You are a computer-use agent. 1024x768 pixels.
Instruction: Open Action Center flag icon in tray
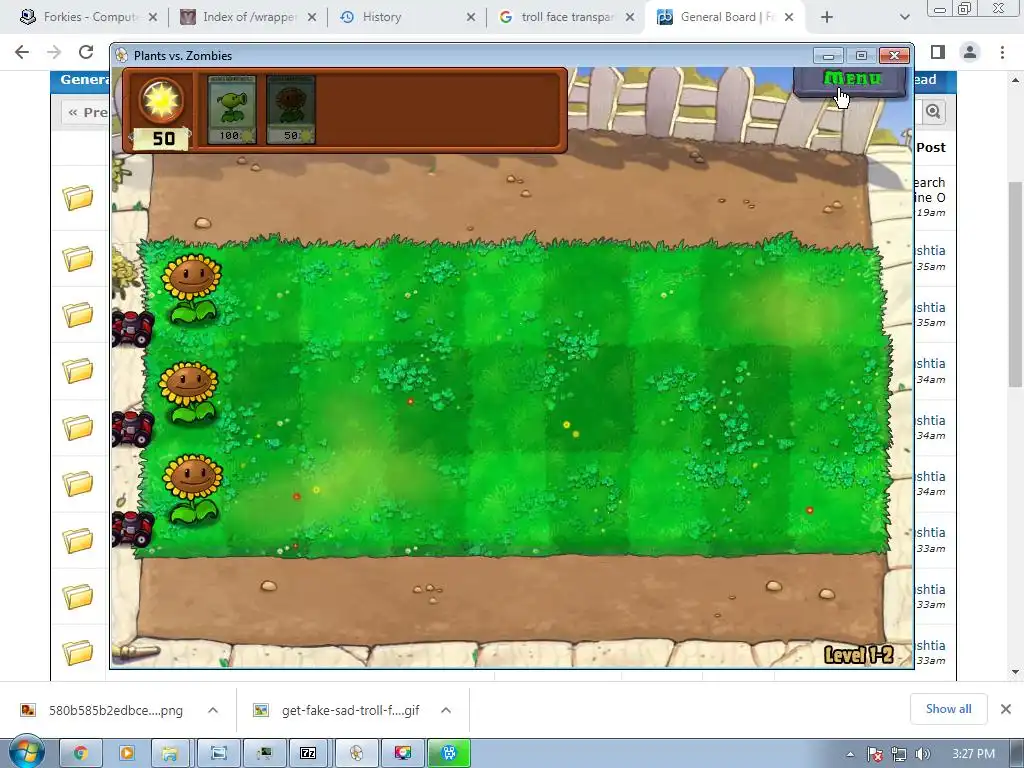875,754
